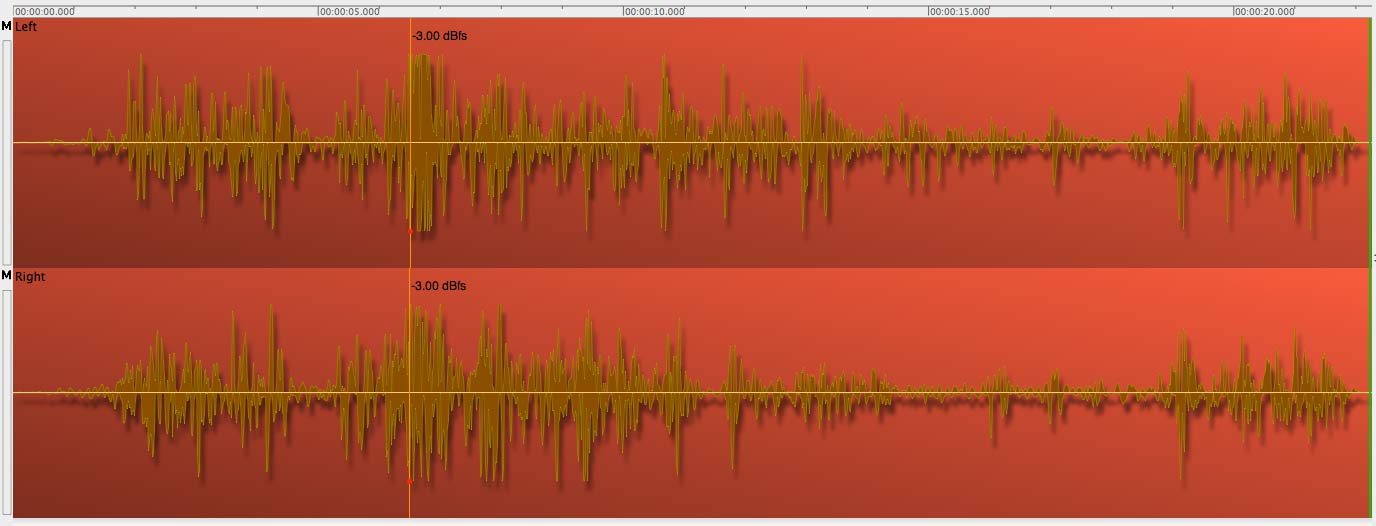
Task: Click the Left channel vertical level slider
Action: 7,151
